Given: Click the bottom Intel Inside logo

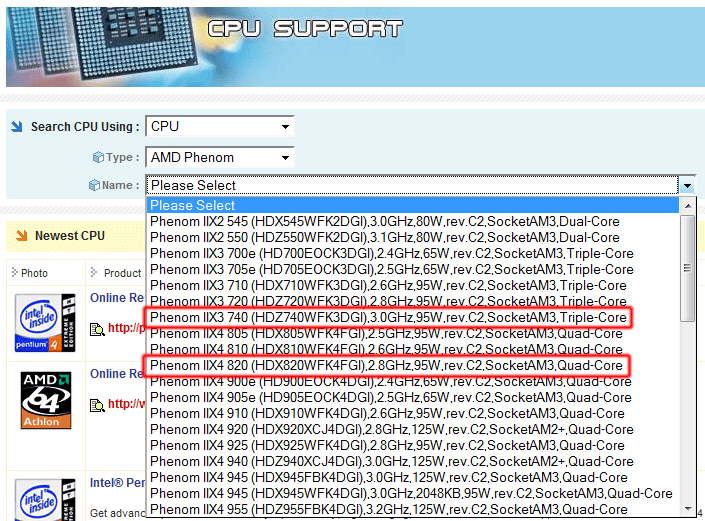Looking at the screenshot, I should click(x=45, y=499).
